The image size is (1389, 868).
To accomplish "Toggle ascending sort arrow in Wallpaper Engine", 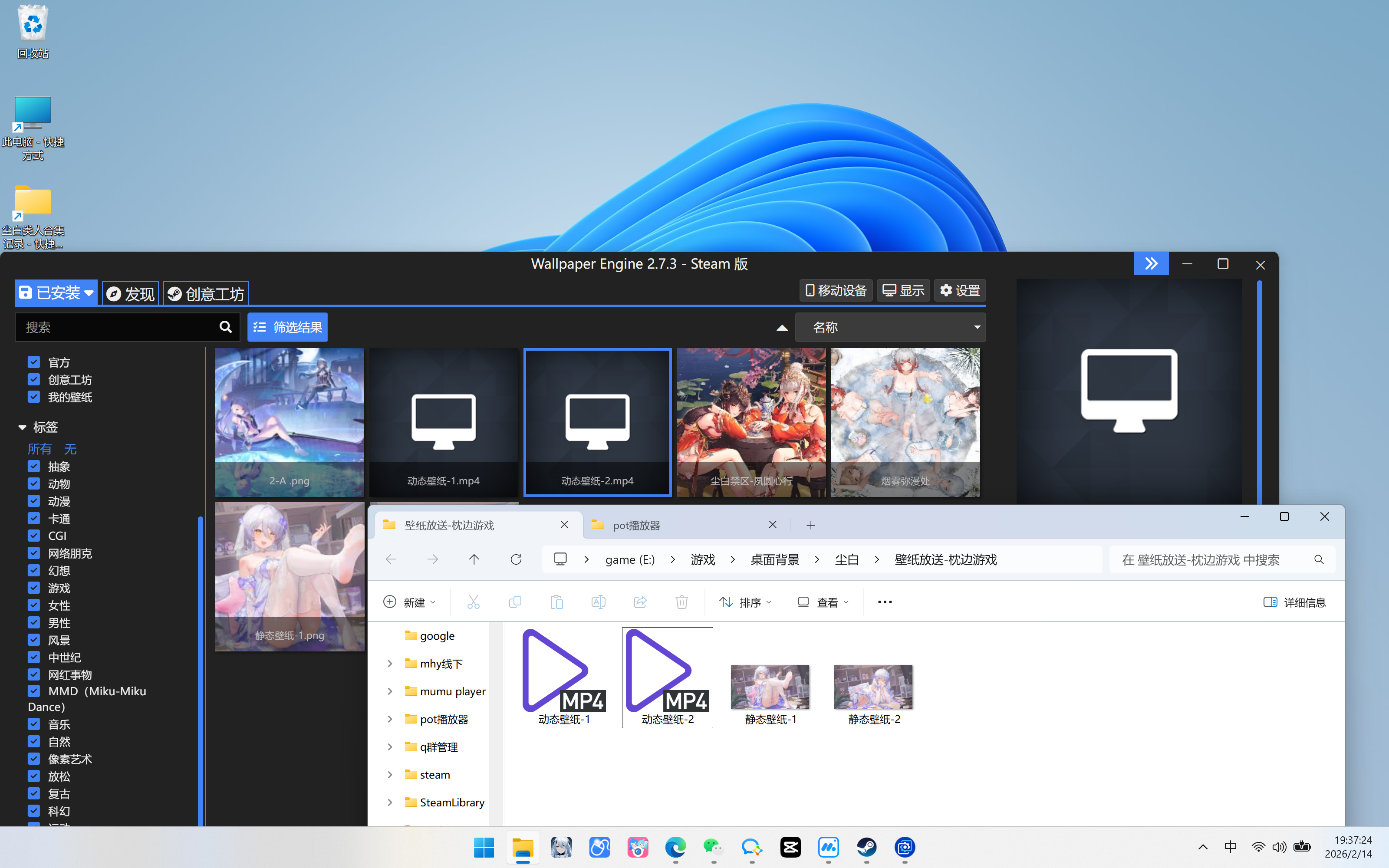I will coord(782,328).
